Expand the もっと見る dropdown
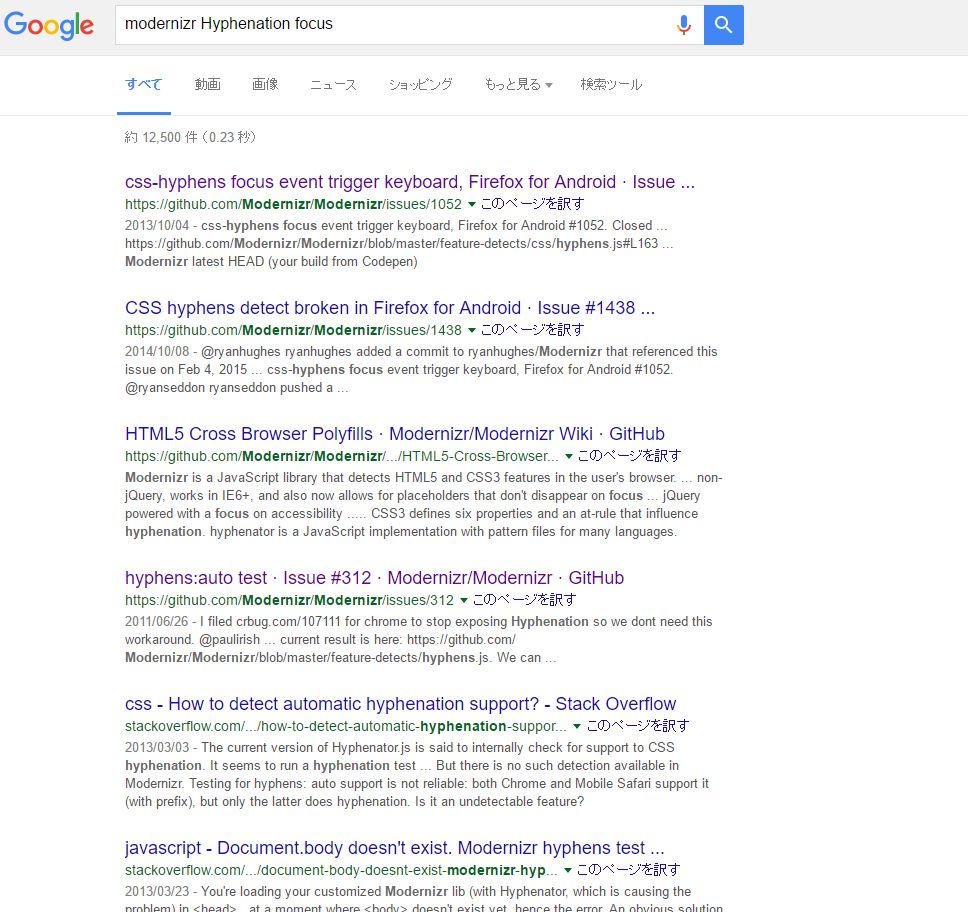This screenshot has height=912, width=968. (x=518, y=84)
